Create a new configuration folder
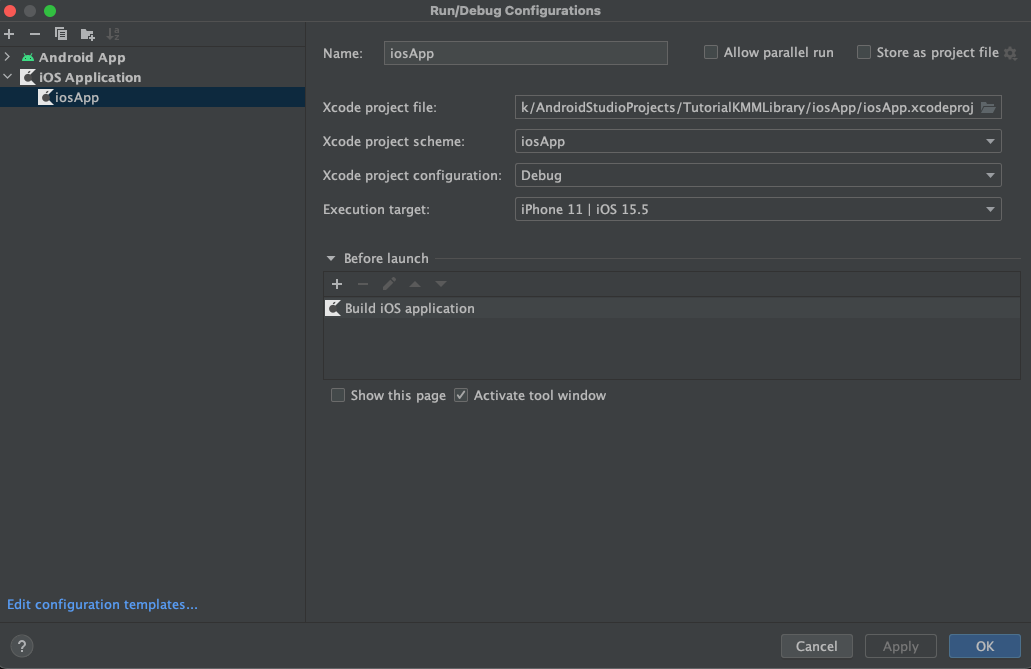Viewport: 1031px width, 669px height. [x=87, y=33]
